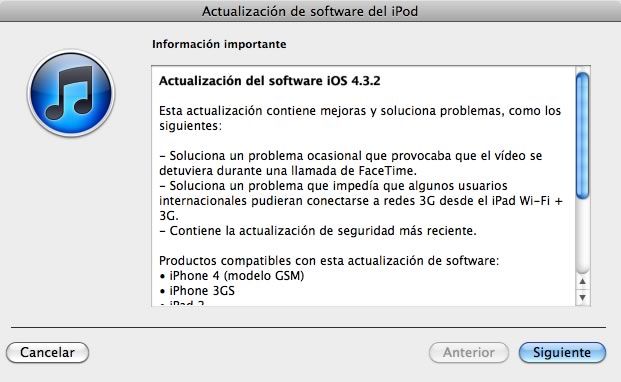Image resolution: width=621 pixels, height=382 pixels.
Task: Click the partially visible iPad 2 item
Action: click(182, 303)
